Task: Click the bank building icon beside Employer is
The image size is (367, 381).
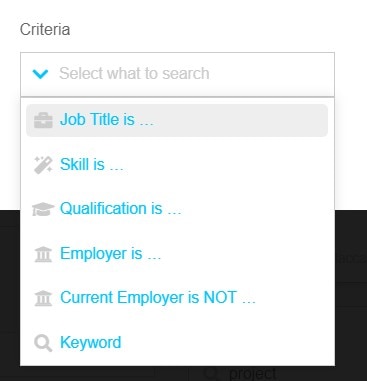Action: [x=43, y=254]
